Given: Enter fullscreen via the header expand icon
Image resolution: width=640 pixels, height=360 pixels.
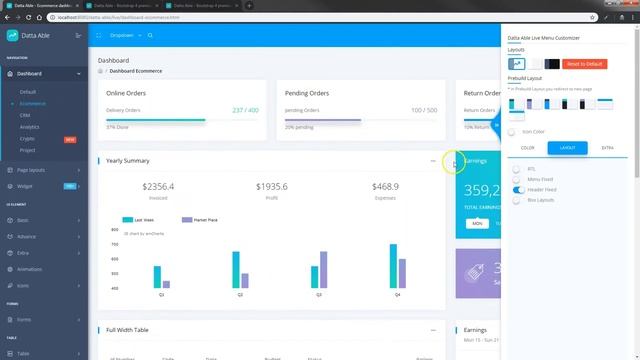Looking at the screenshot, I should coord(98,36).
